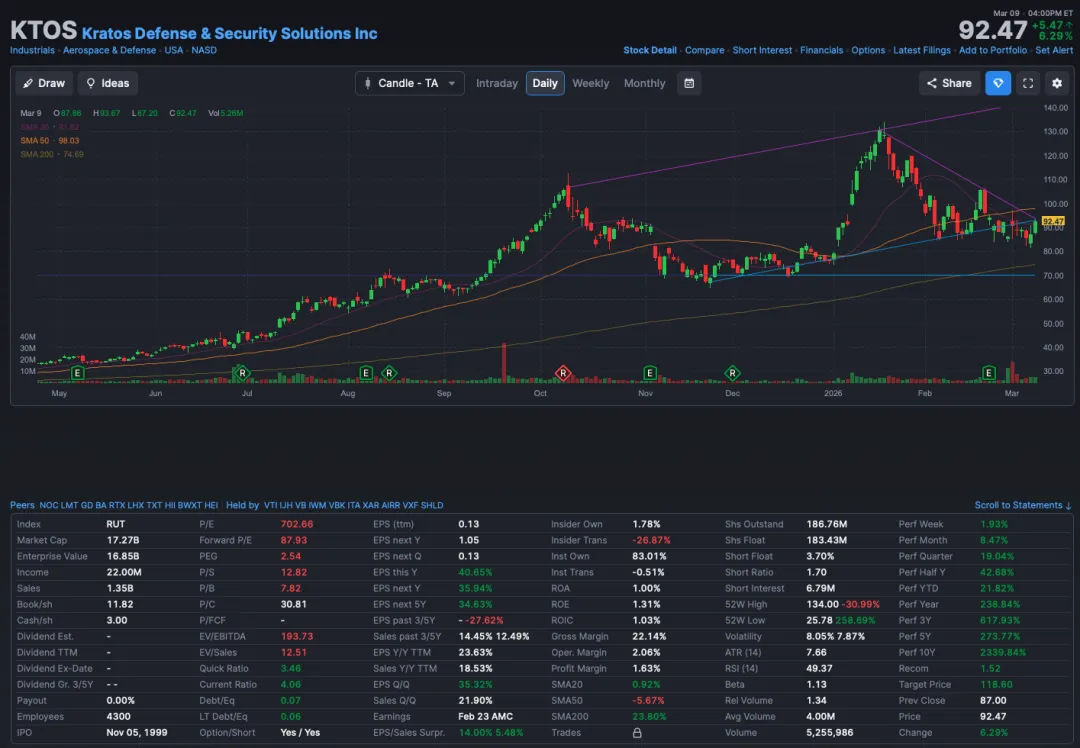Click the E earnings marker nearest May
Viewport: 1080px width, 748px height.
click(78, 373)
